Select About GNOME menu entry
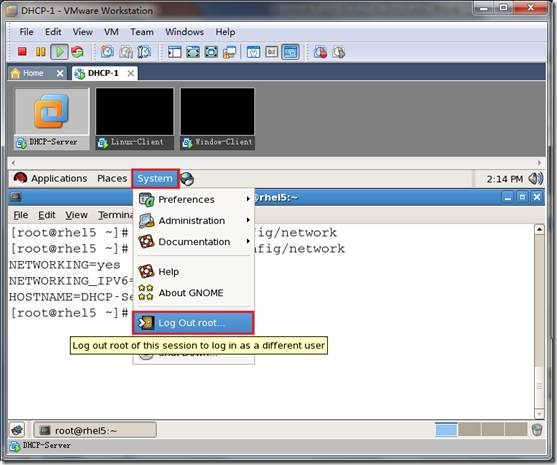 tap(194, 293)
